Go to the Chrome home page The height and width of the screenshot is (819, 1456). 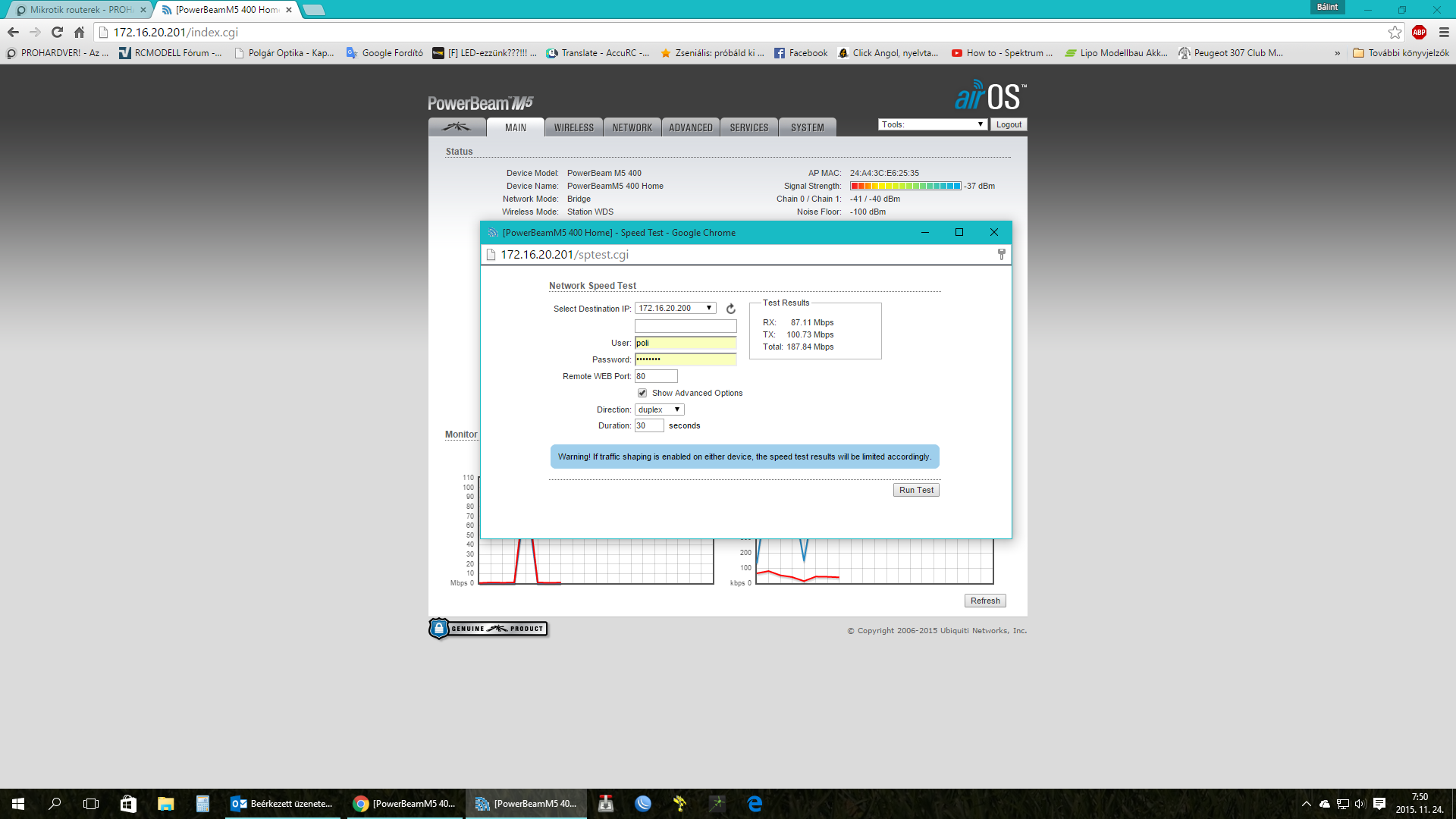point(79,32)
